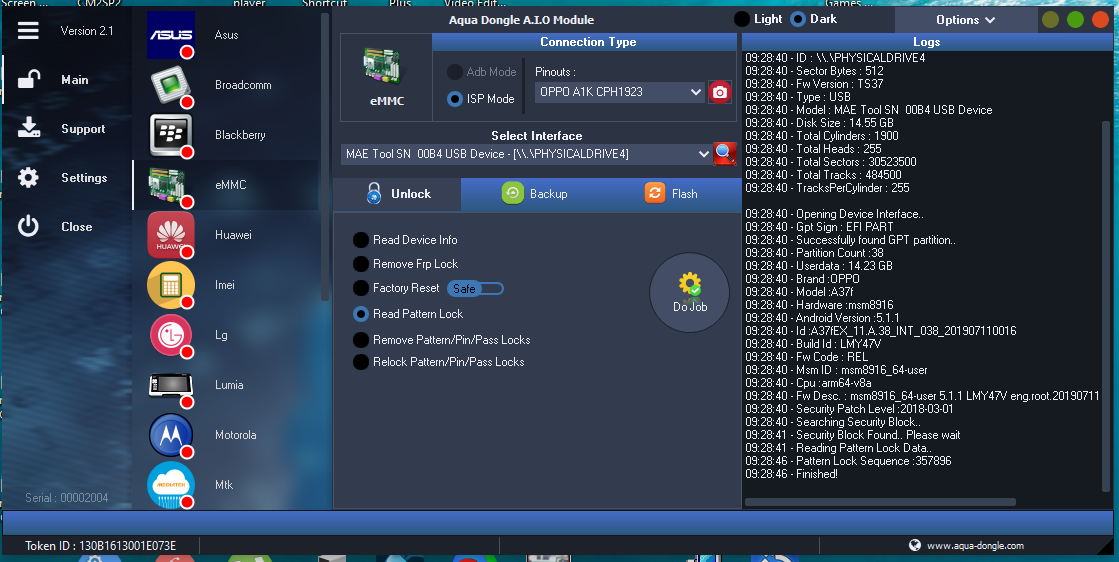Select Read Pattern Lock option

[x=361, y=314]
